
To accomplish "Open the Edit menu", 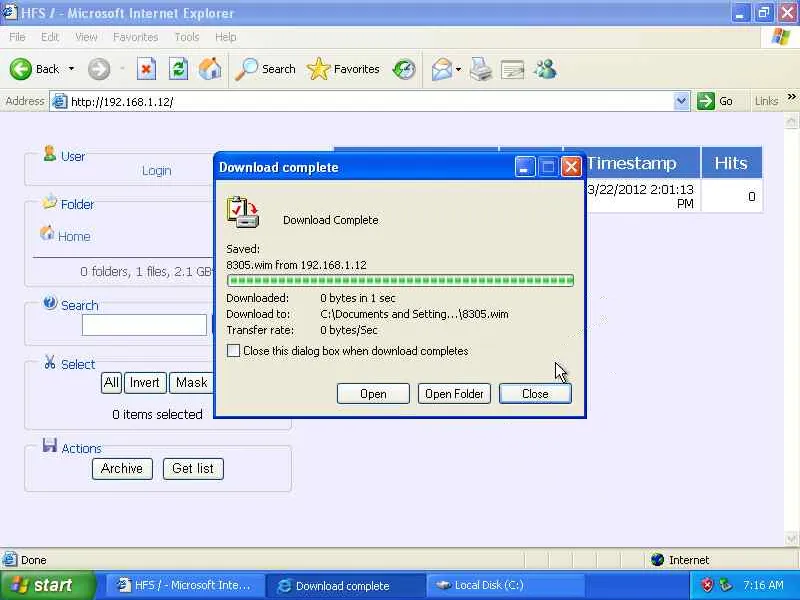I will click(49, 37).
